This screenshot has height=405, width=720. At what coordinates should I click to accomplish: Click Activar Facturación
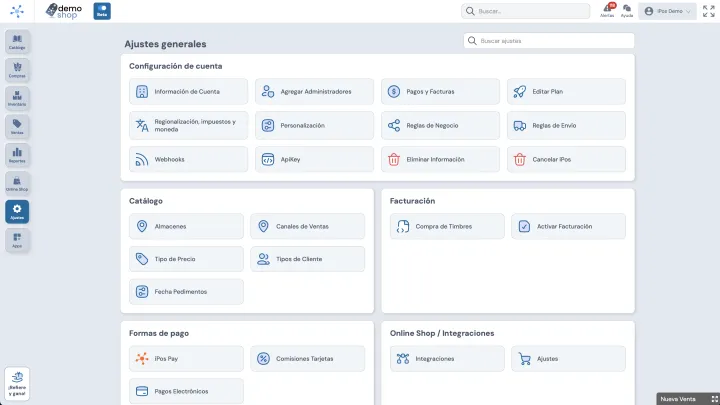tap(568, 226)
